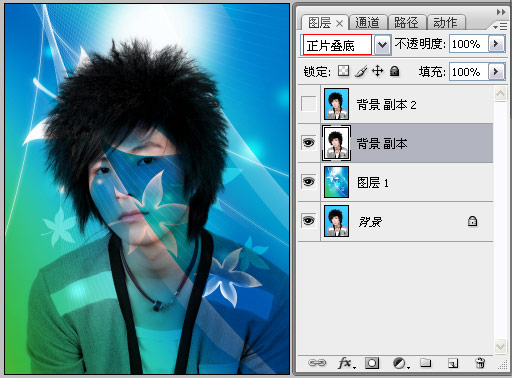Delete layer with trash icon
This screenshot has height=378, width=512.
tap(480, 363)
